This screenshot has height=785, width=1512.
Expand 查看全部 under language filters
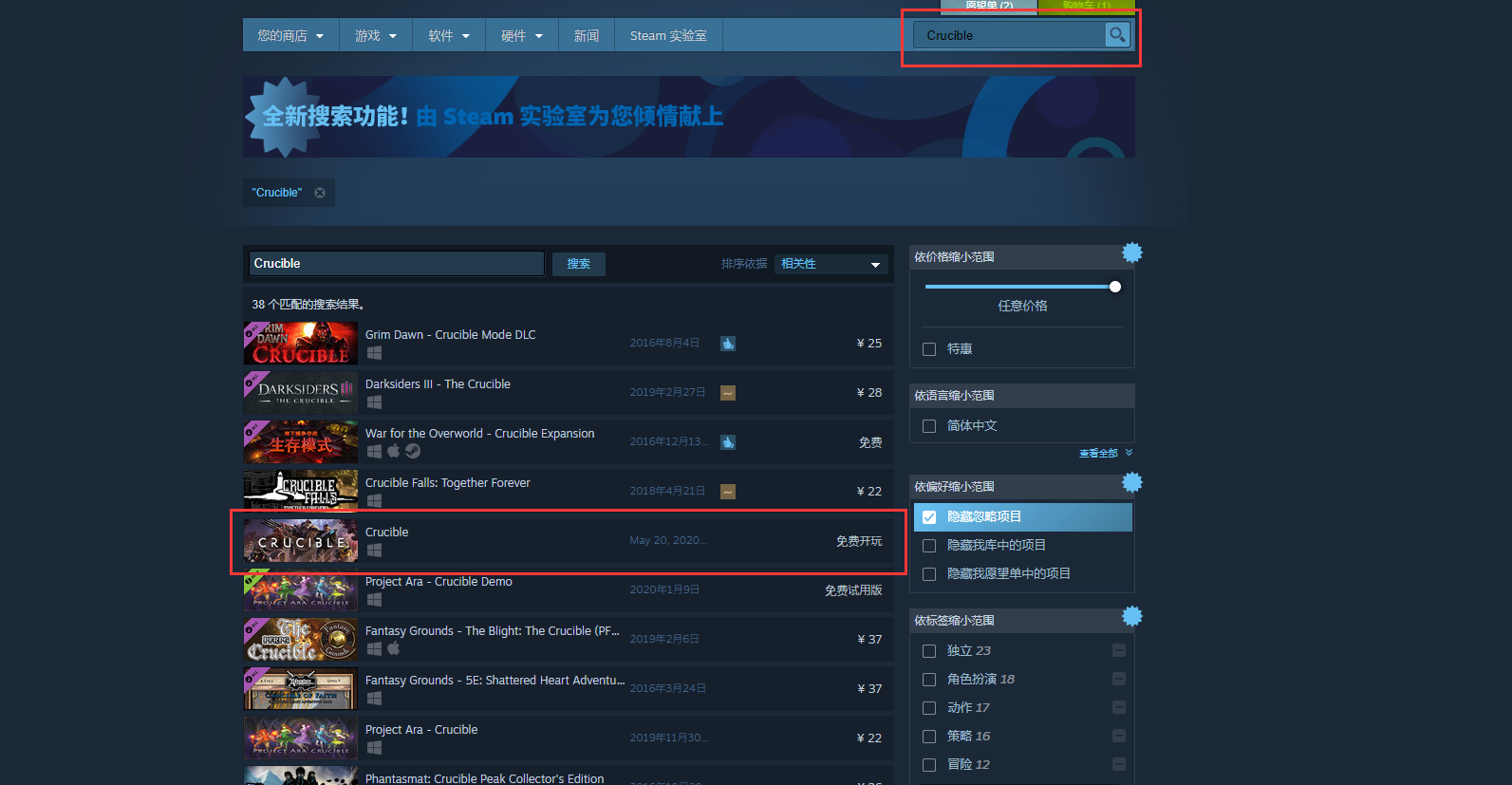point(1106,453)
